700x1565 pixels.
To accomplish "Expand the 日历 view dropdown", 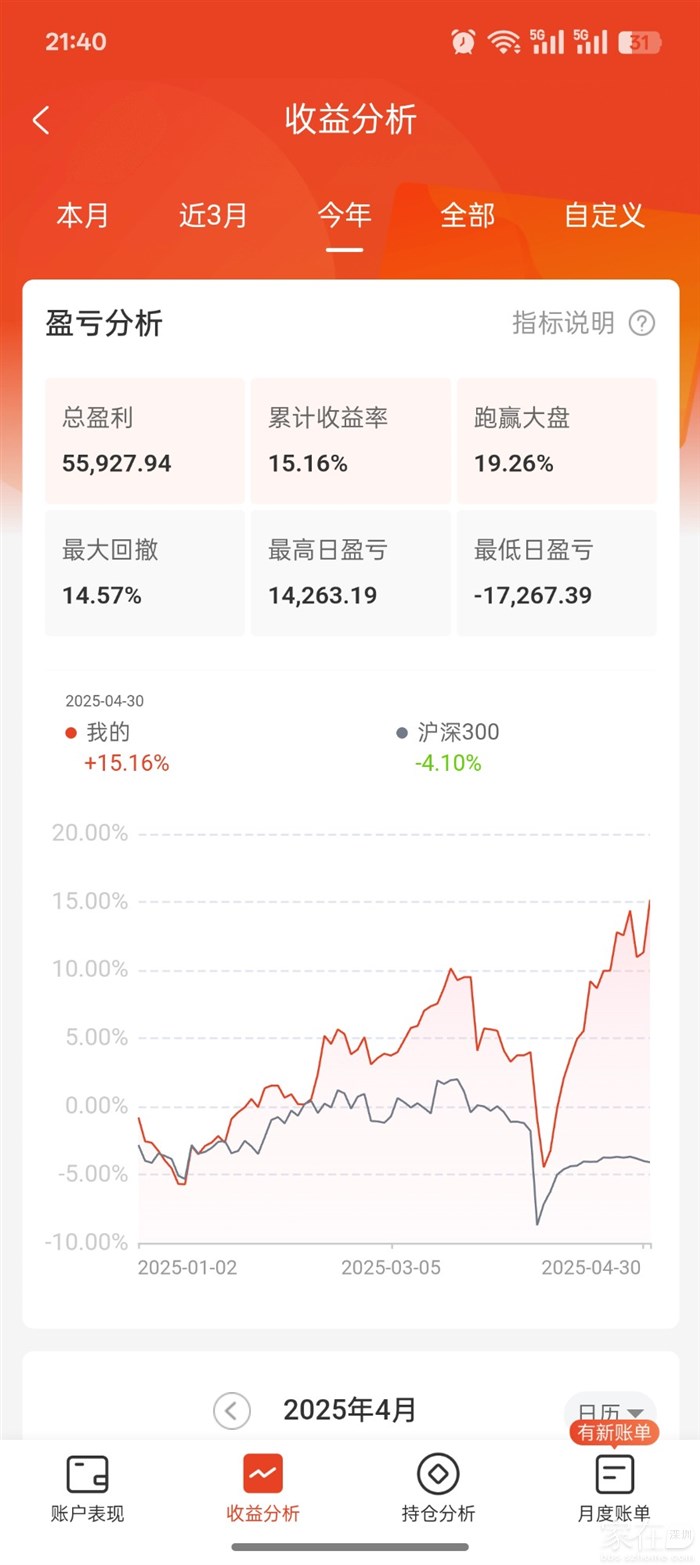I will point(610,1412).
